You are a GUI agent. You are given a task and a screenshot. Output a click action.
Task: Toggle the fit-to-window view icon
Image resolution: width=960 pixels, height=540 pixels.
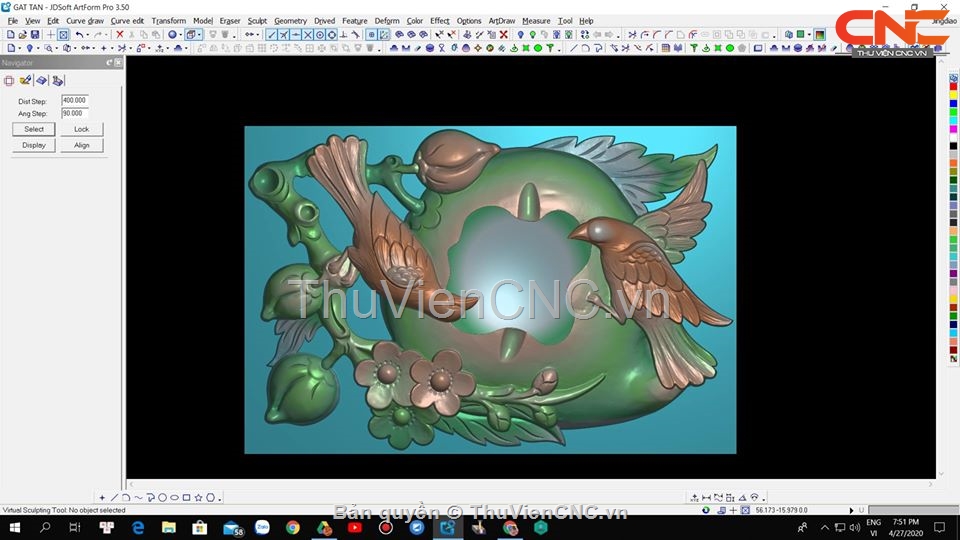63,35
